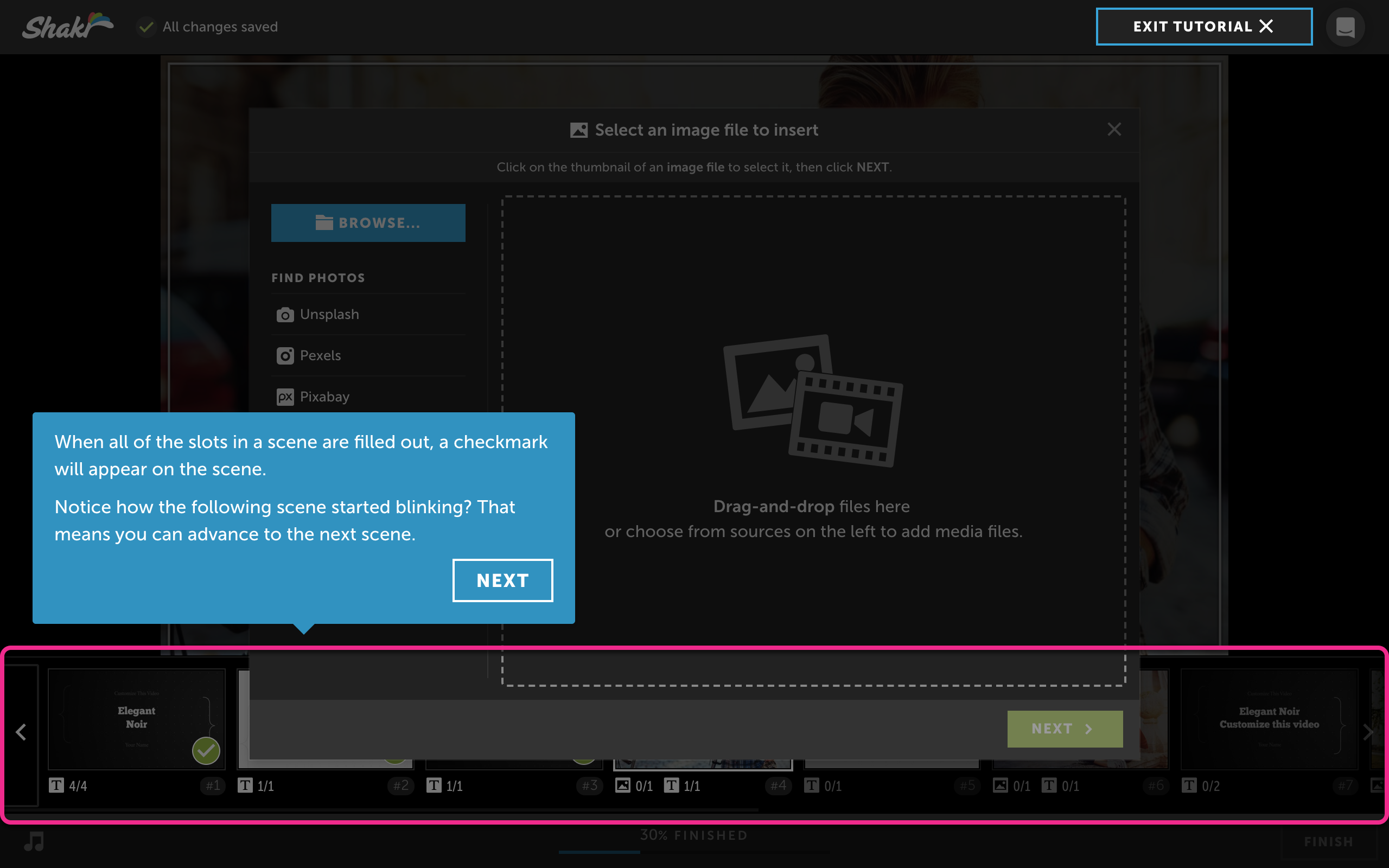Click the text slot icon of scene #3
The width and height of the screenshot is (1389, 868).
[x=434, y=786]
